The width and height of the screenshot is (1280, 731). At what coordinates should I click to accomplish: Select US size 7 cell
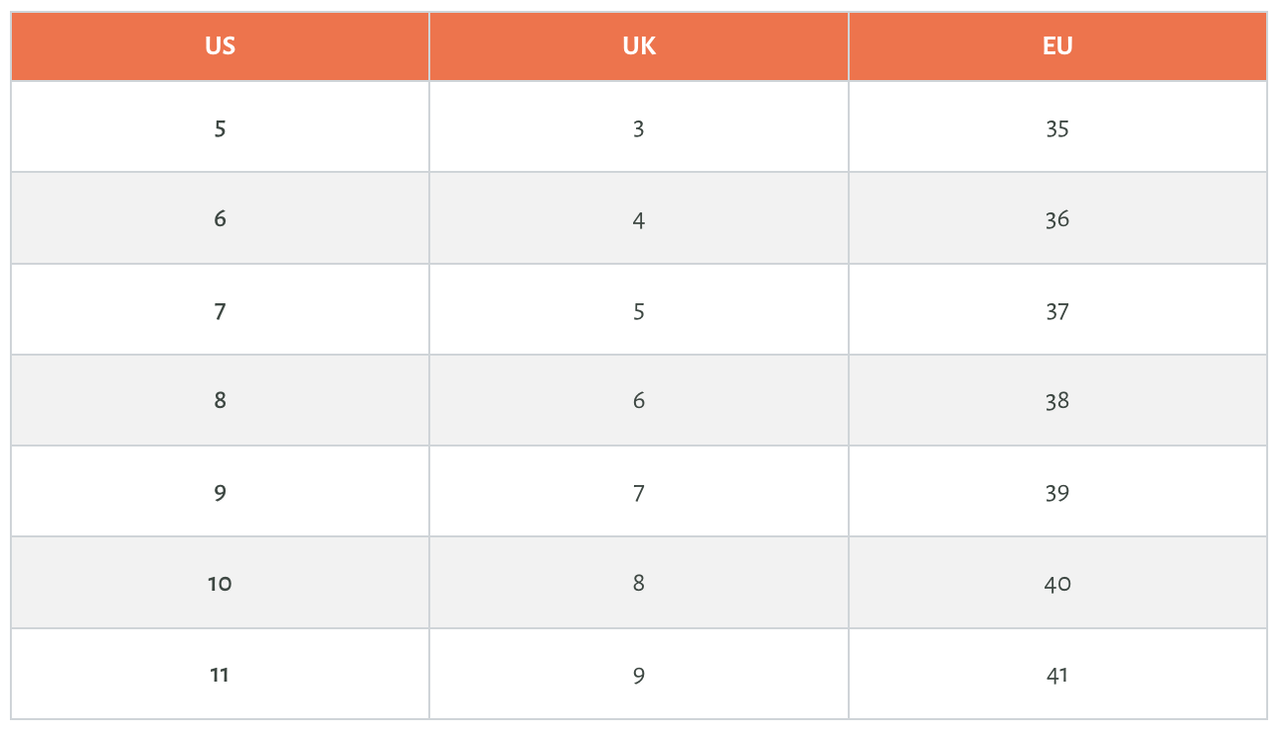coord(220,310)
